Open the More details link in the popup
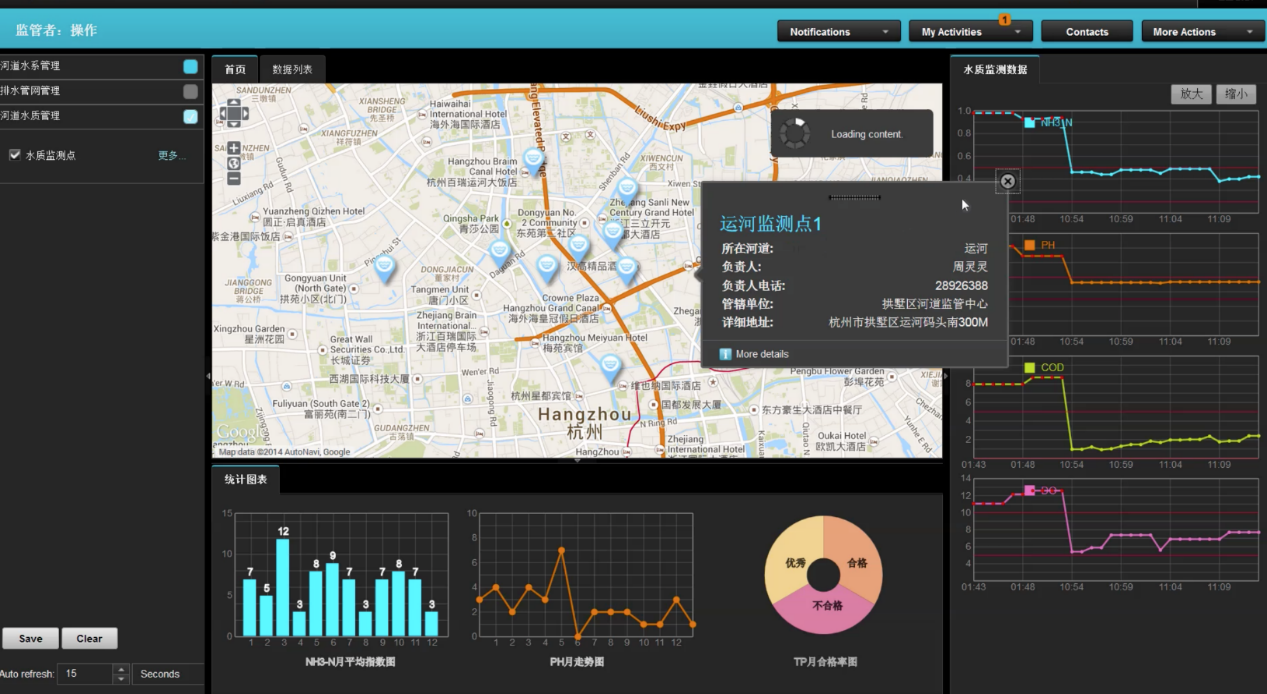The height and width of the screenshot is (694, 1267). [x=762, y=354]
